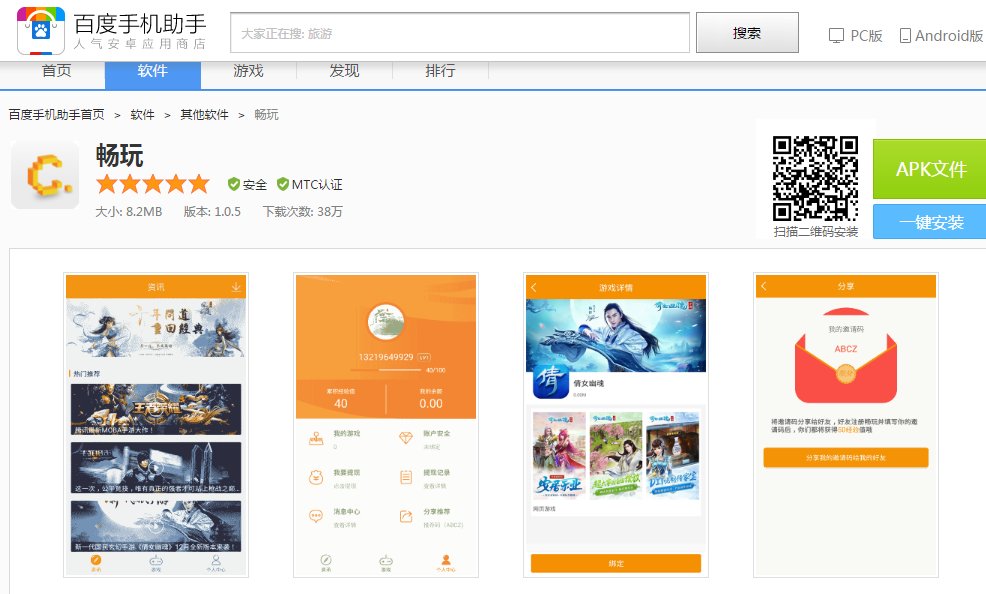Screen dimensions: 986x594
Task: Click the MTC认证 shield badge icon
Action: [283, 184]
